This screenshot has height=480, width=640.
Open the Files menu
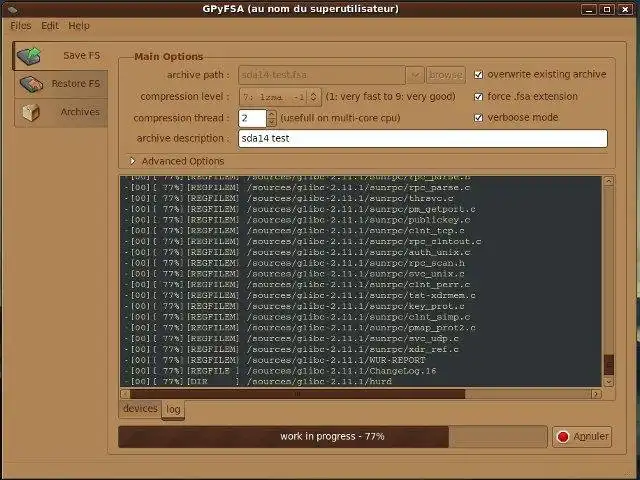20,26
